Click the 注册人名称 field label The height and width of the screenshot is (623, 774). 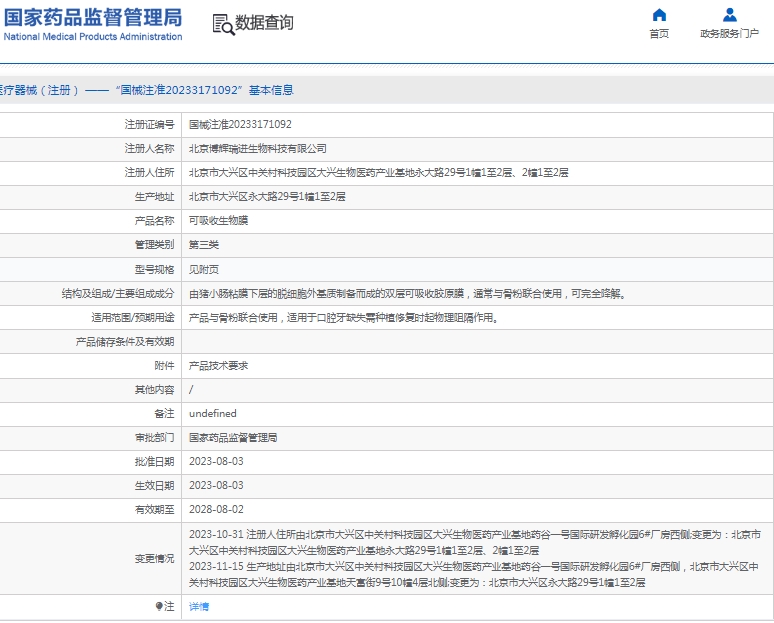point(150,149)
